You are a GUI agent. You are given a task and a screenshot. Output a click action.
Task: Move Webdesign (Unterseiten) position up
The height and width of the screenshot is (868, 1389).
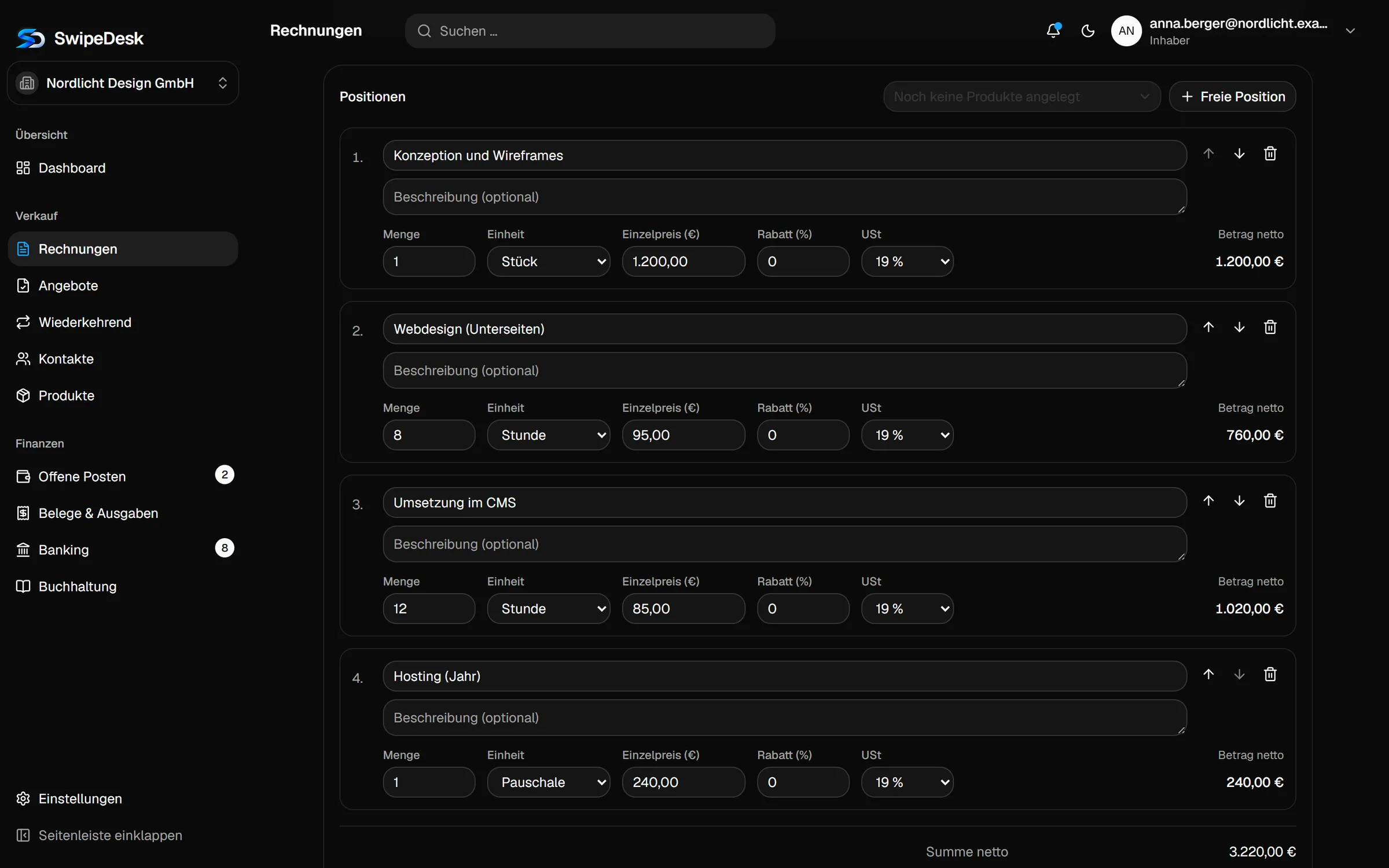(1208, 327)
